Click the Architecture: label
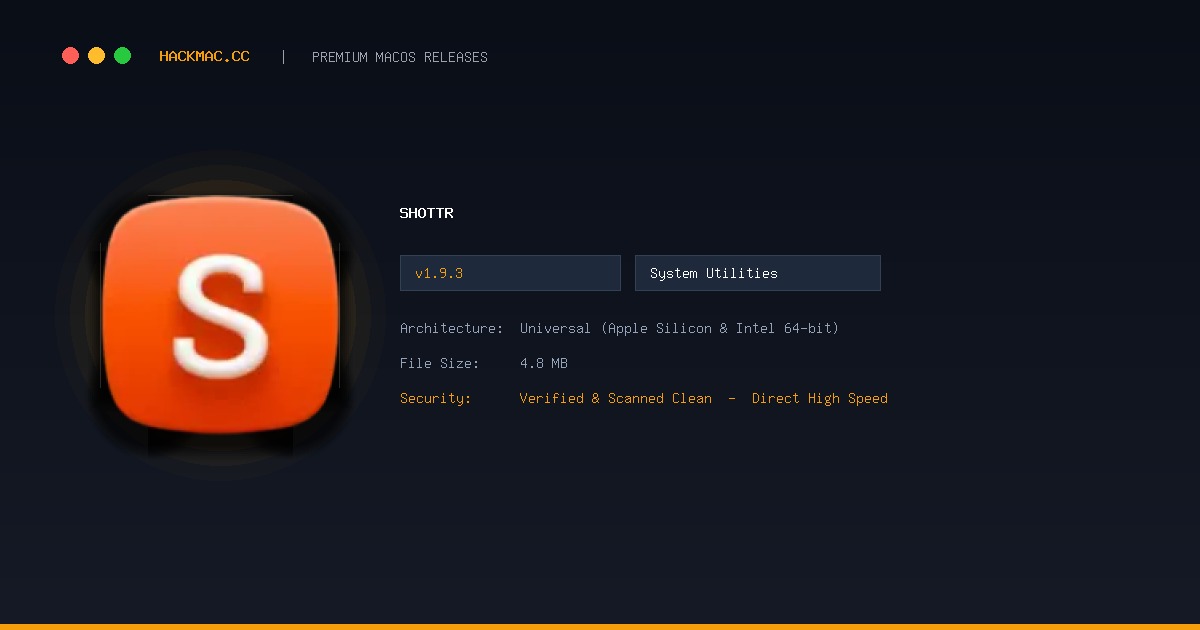Screen dimensions: 1200x630 click(x=451, y=328)
